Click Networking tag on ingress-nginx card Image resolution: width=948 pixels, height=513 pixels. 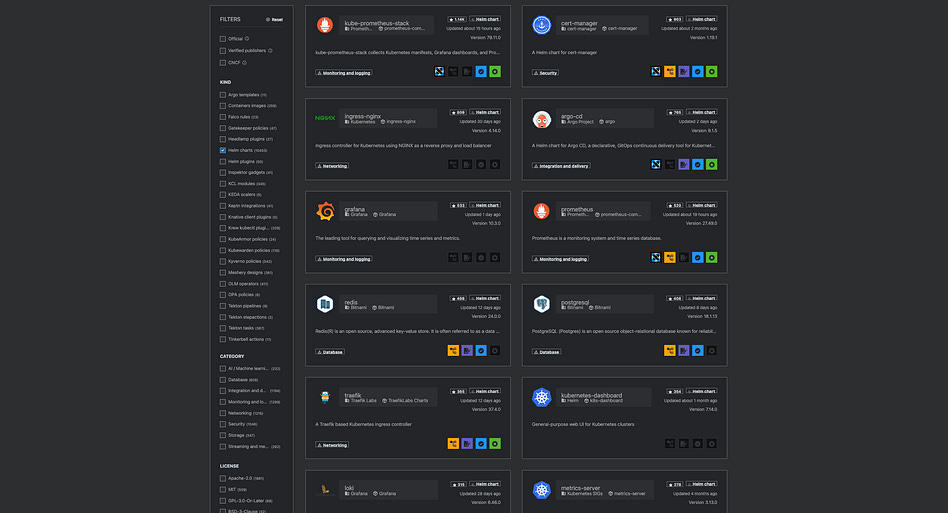(332, 166)
